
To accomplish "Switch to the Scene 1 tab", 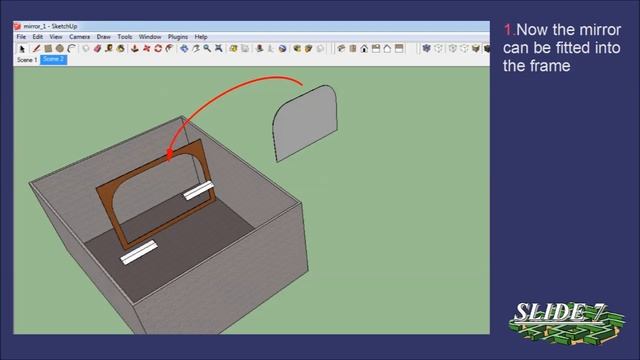I will coord(27,60).
